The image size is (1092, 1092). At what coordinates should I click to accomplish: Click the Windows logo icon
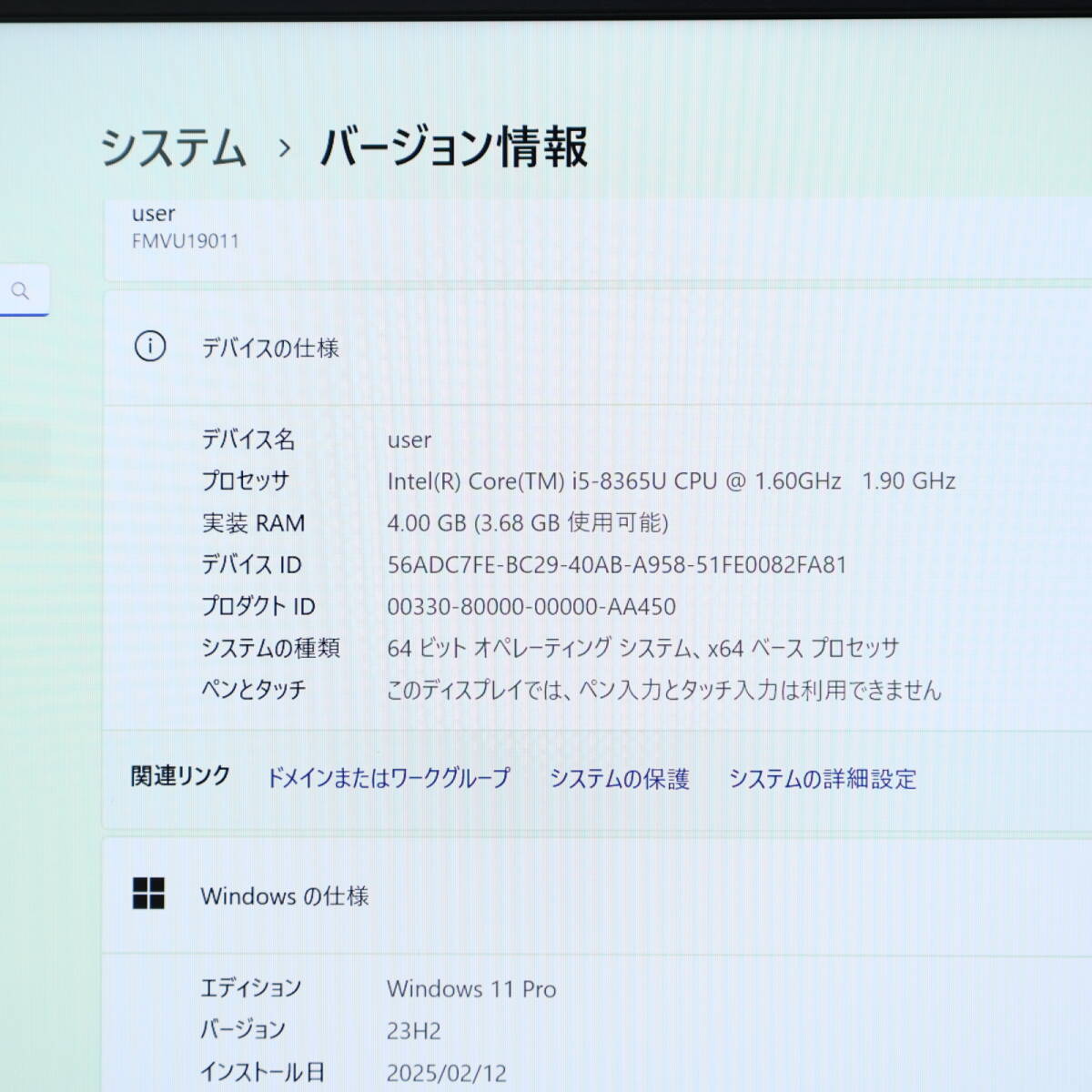(148, 894)
